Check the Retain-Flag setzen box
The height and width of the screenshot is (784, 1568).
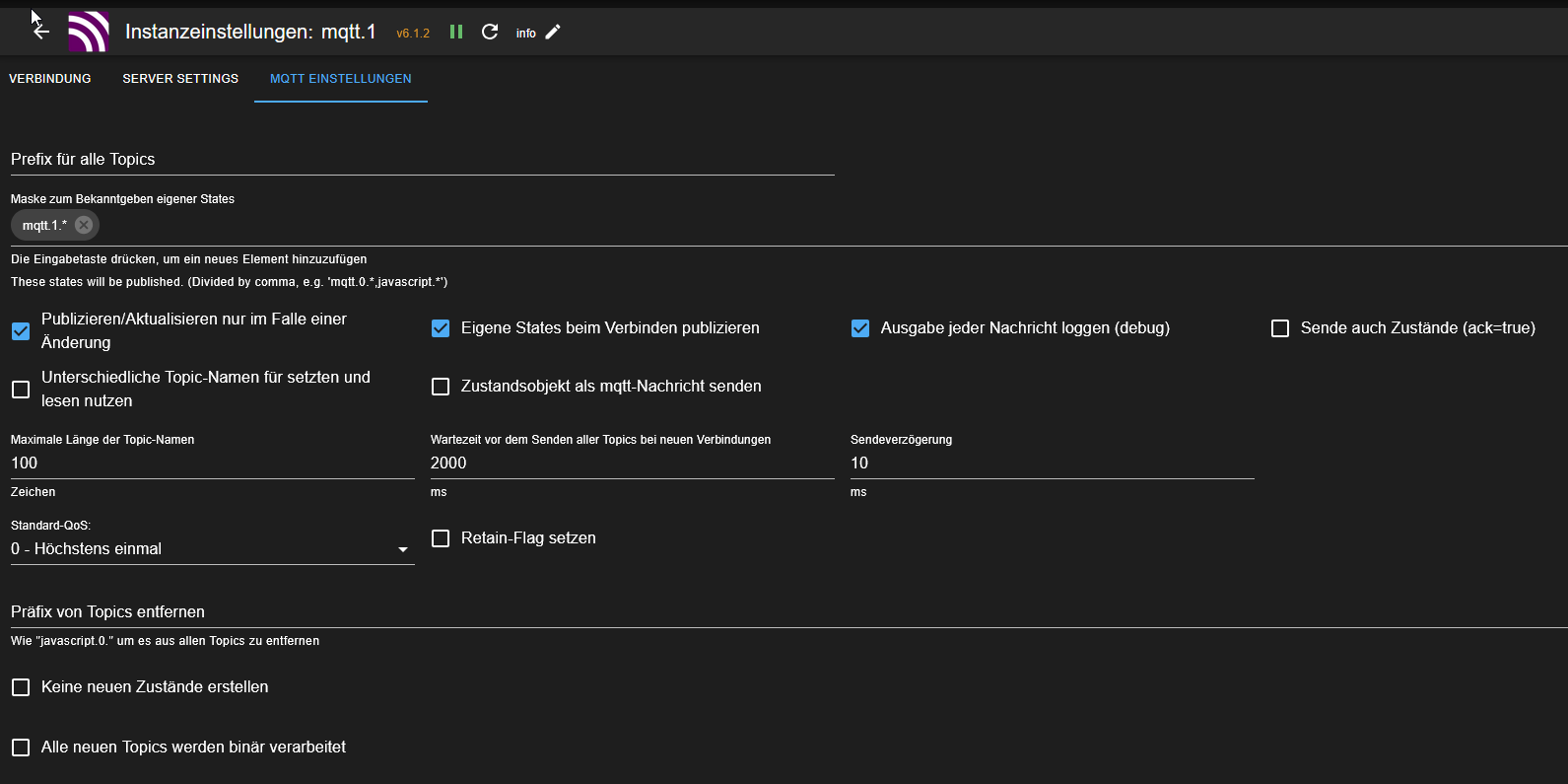point(441,538)
